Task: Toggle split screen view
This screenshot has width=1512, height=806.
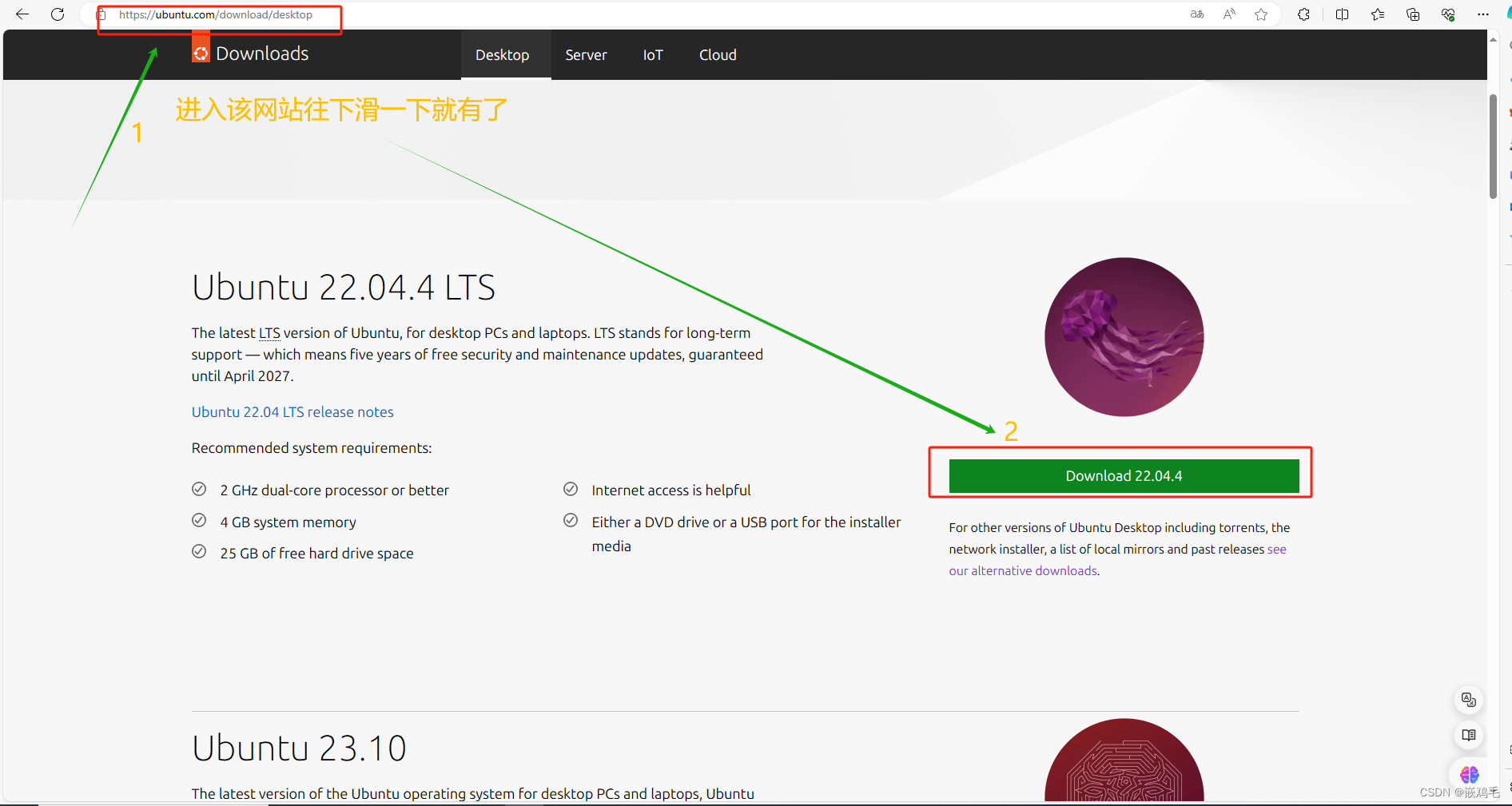Action: [1342, 14]
